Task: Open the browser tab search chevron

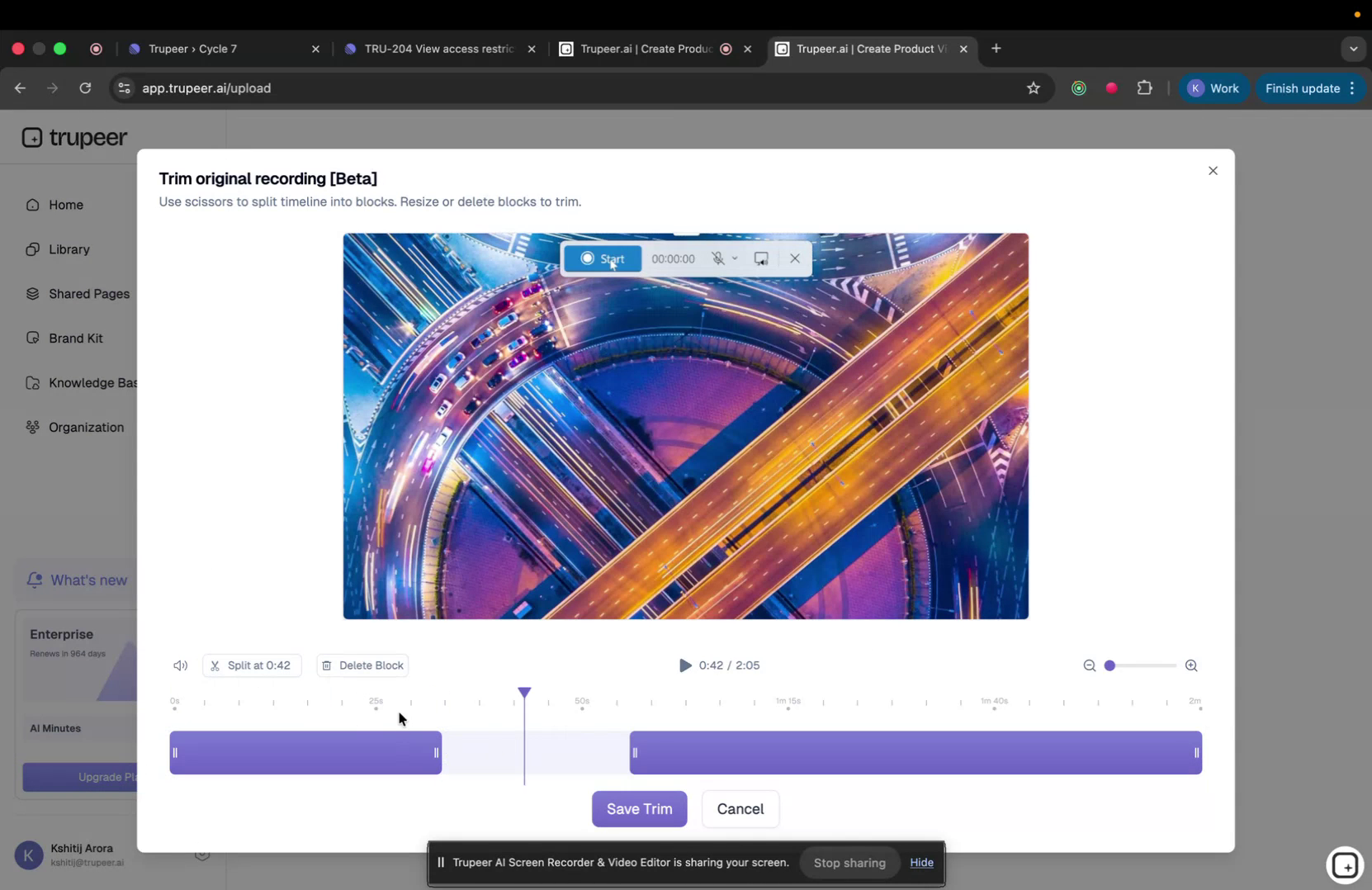Action: point(1354,49)
